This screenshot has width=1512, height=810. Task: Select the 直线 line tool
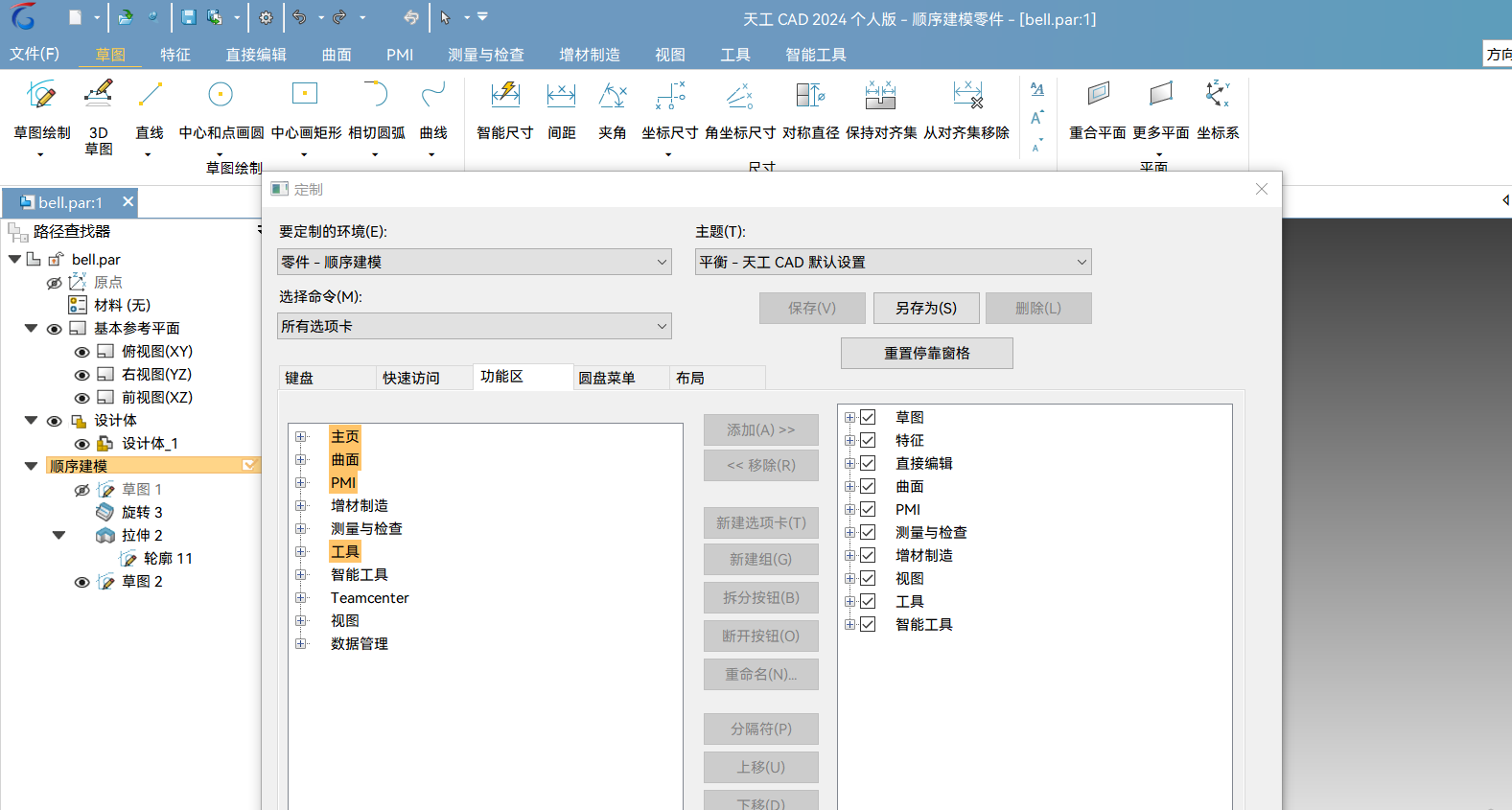click(150, 94)
